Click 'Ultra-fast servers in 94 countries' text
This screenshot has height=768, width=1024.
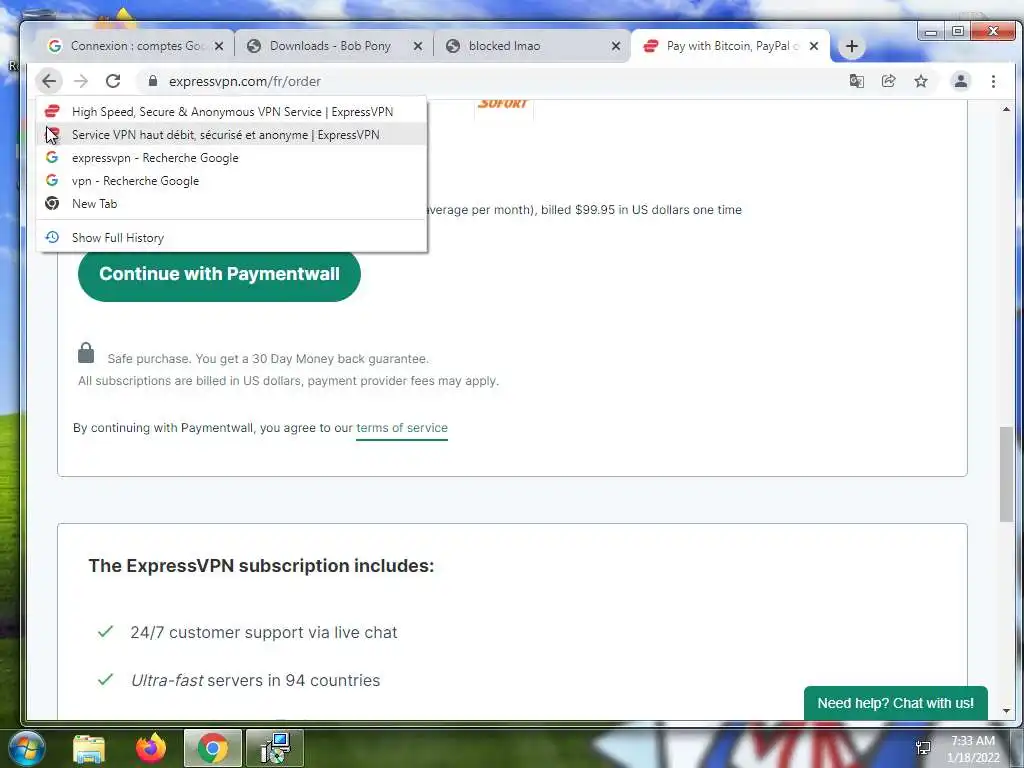255,680
